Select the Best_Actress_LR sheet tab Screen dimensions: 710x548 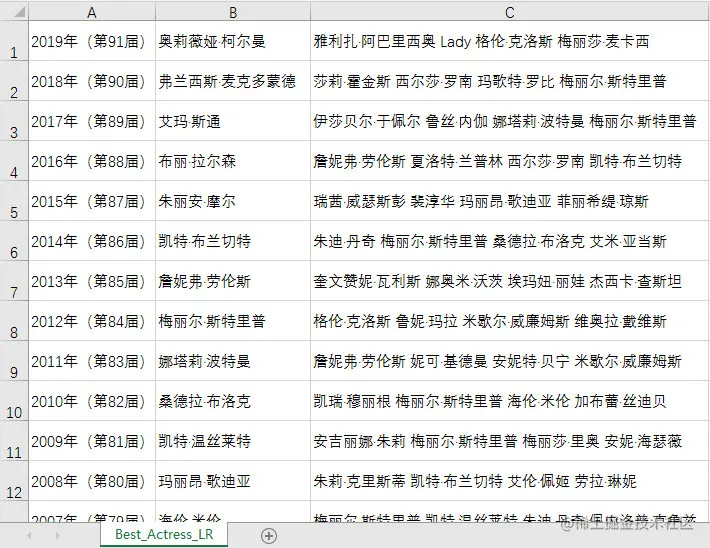coord(164,534)
